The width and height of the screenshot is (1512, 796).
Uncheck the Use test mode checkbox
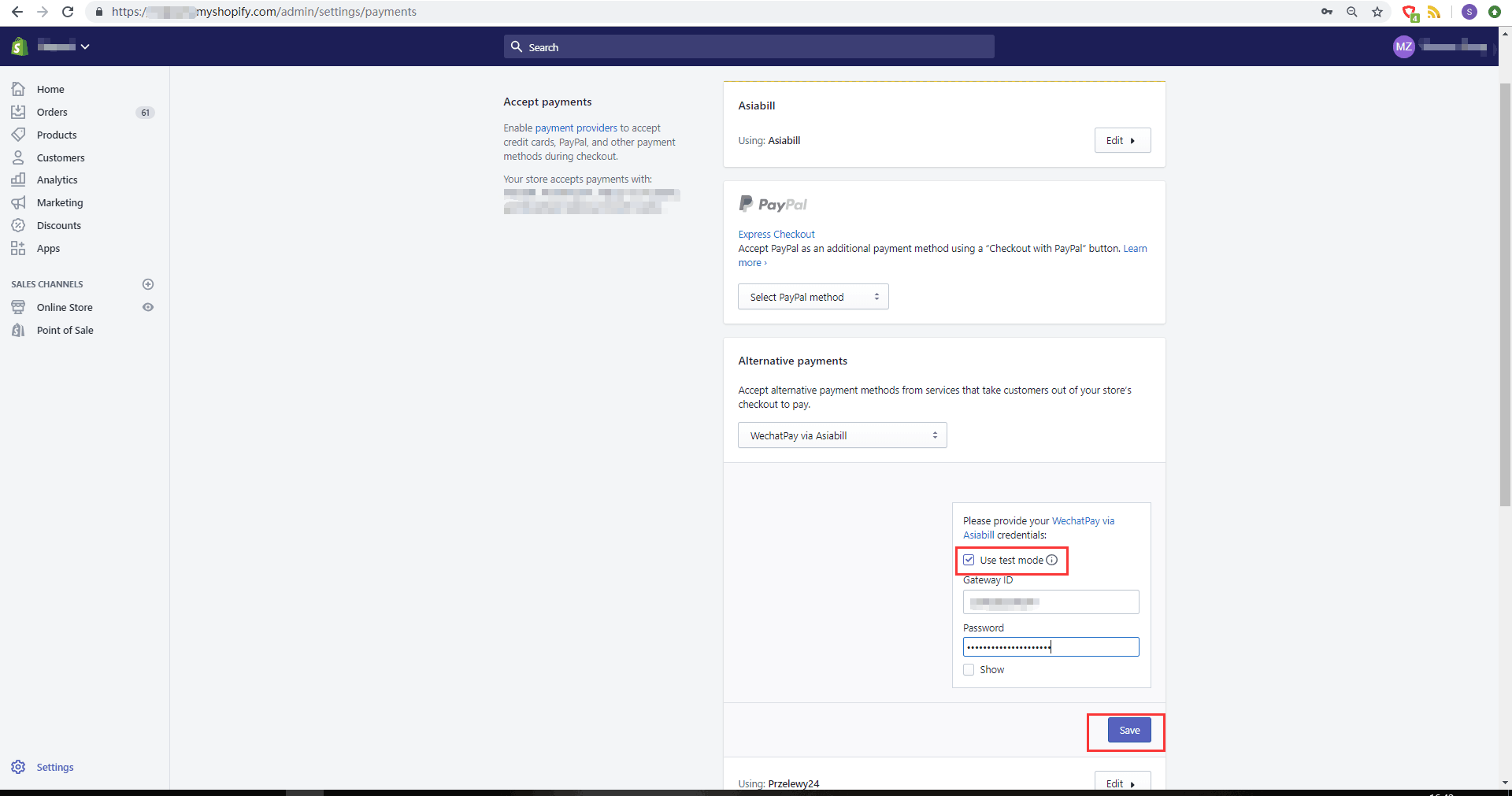(969, 560)
